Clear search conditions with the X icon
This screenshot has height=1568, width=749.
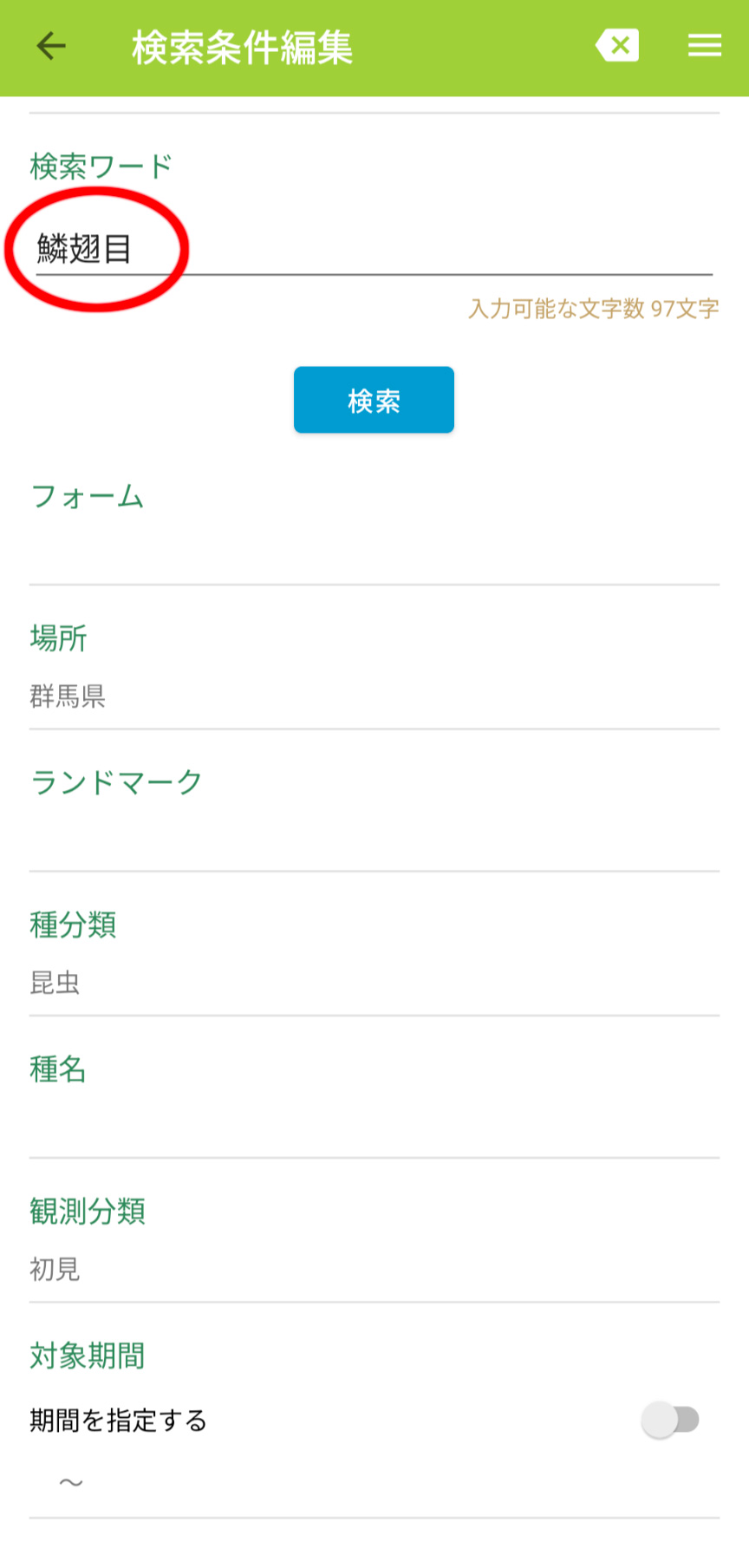617,46
